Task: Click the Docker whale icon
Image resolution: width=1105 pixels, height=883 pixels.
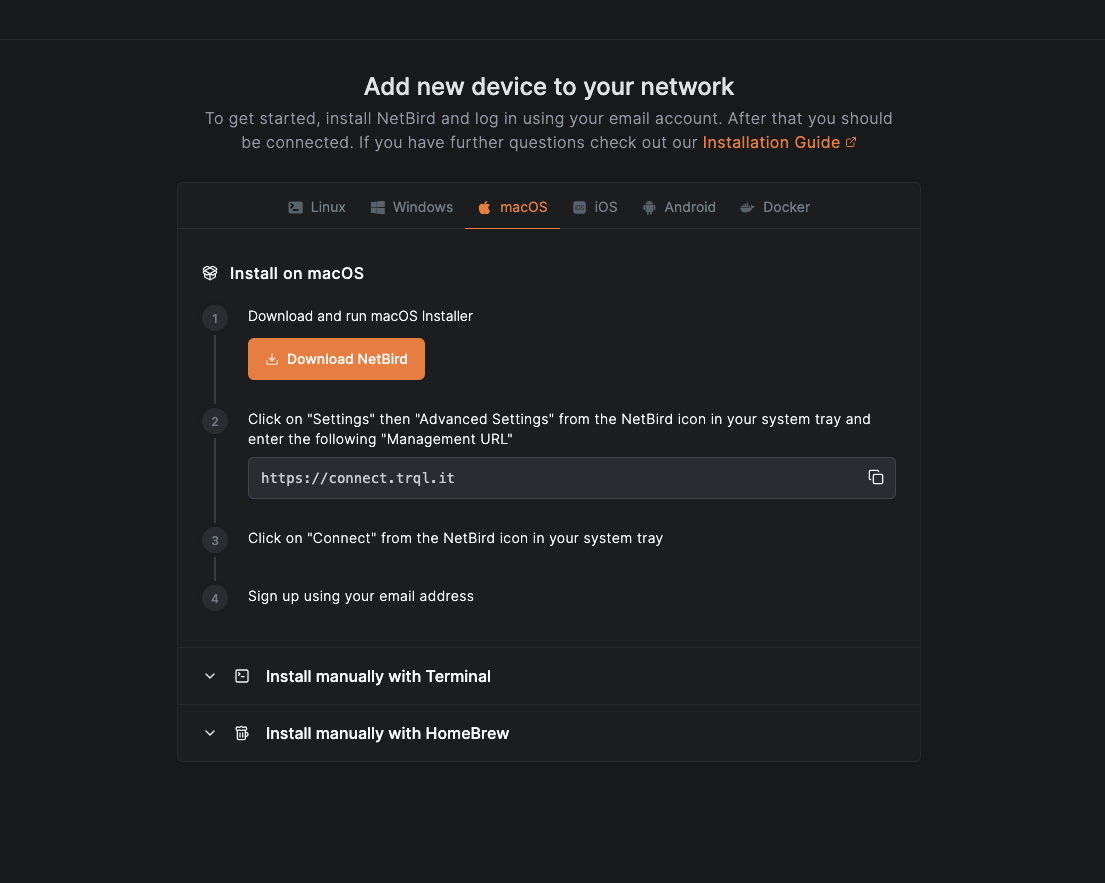Action: click(747, 208)
